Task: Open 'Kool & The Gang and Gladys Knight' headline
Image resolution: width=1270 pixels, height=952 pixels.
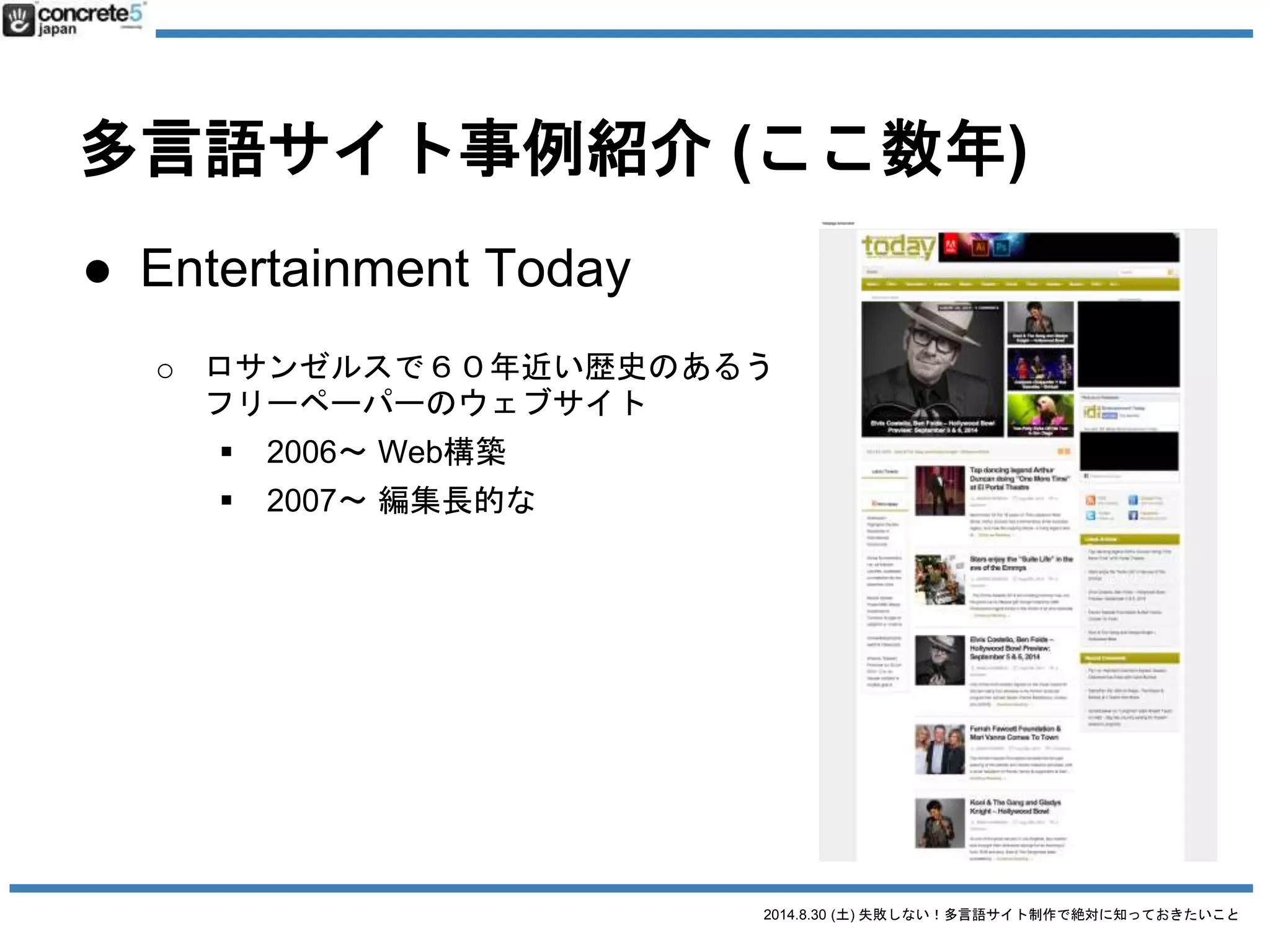Action: pos(1015,807)
